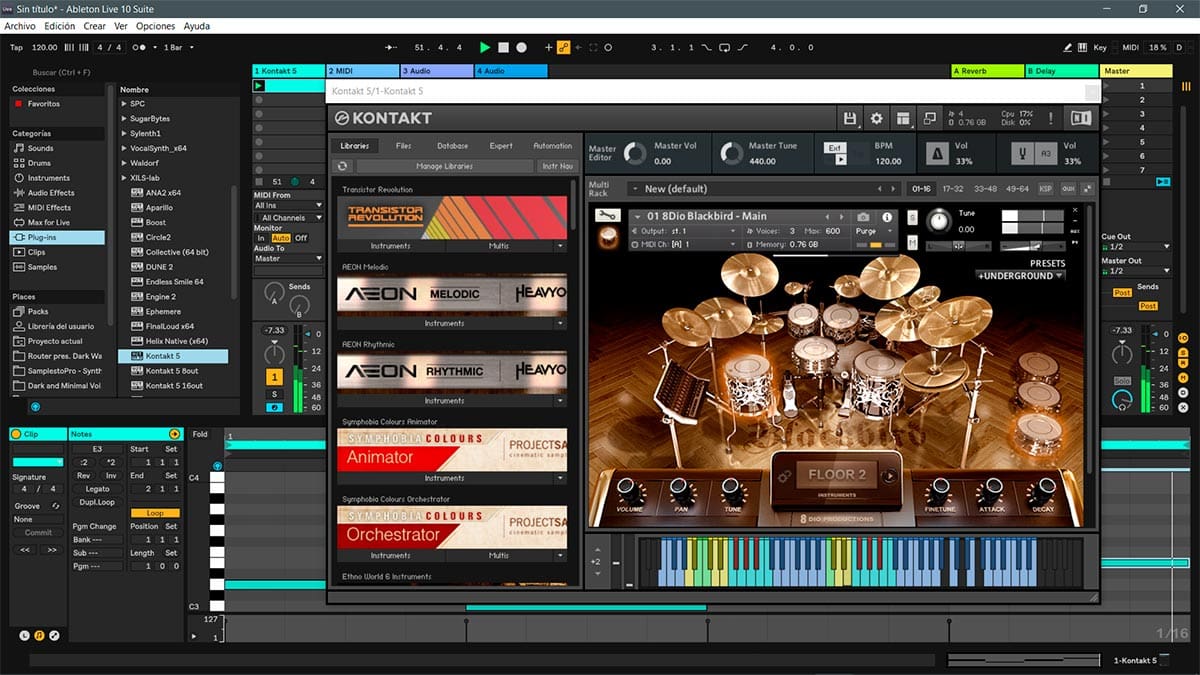Viewport: 1200px width, 675px height.
Task: Open Kontakt's save/load disk icon
Action: tap(850, 118)
